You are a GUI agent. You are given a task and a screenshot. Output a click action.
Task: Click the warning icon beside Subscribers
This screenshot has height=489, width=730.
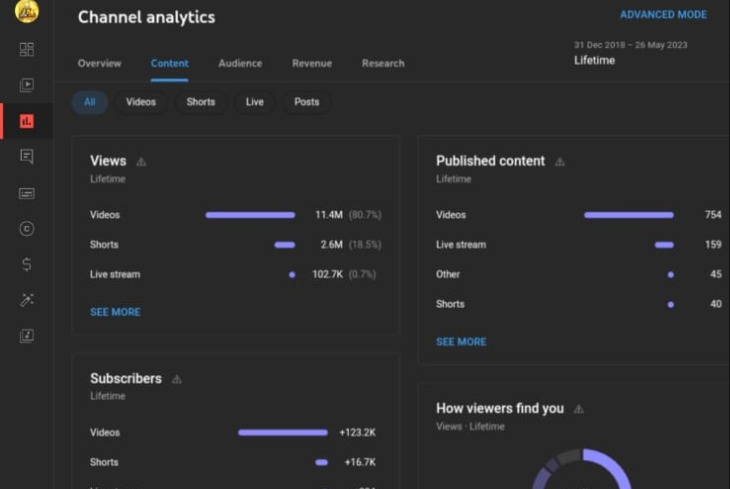point(176,379)
